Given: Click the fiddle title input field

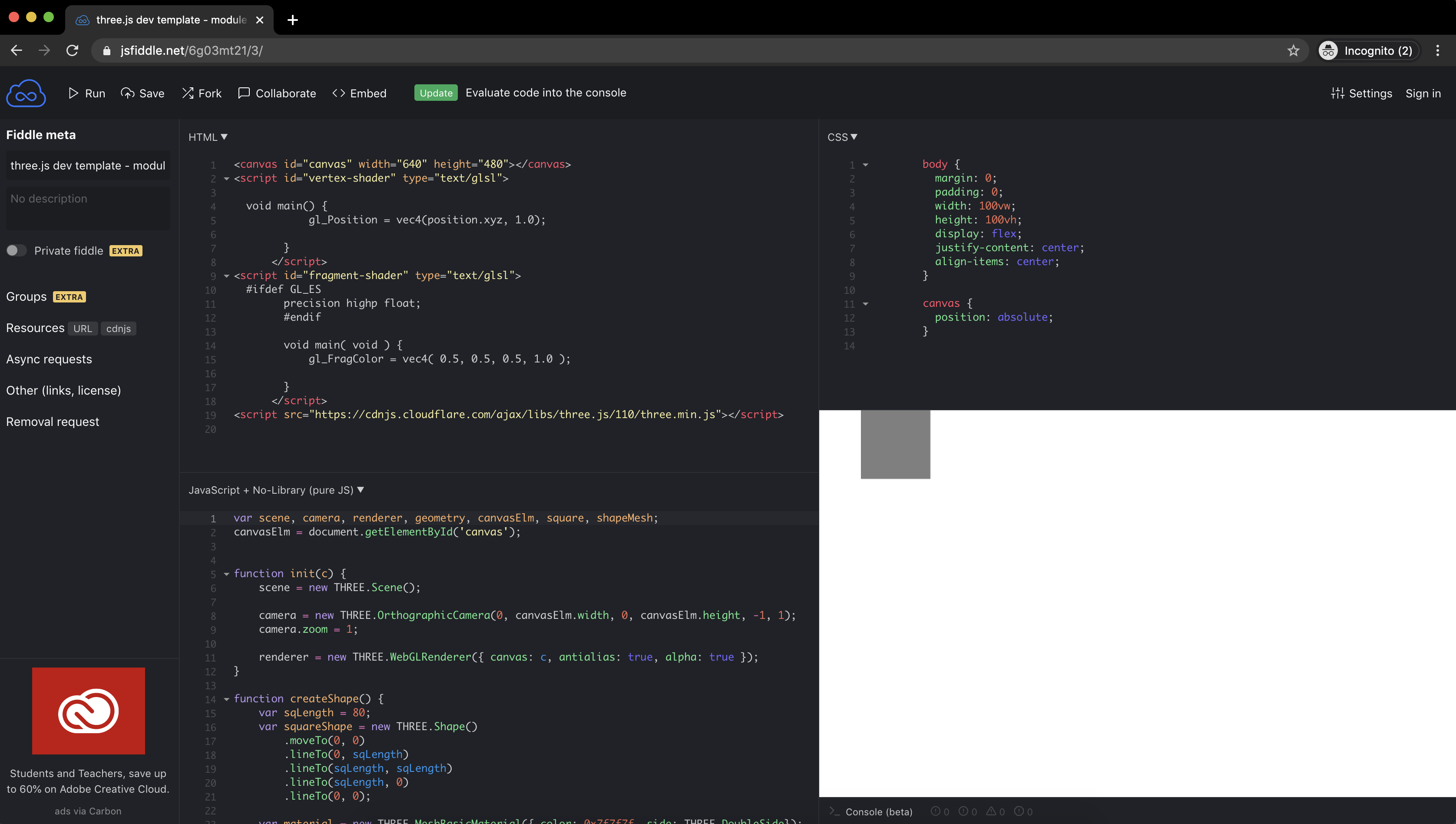Looking at the screenshot, I should coord(88,166).
